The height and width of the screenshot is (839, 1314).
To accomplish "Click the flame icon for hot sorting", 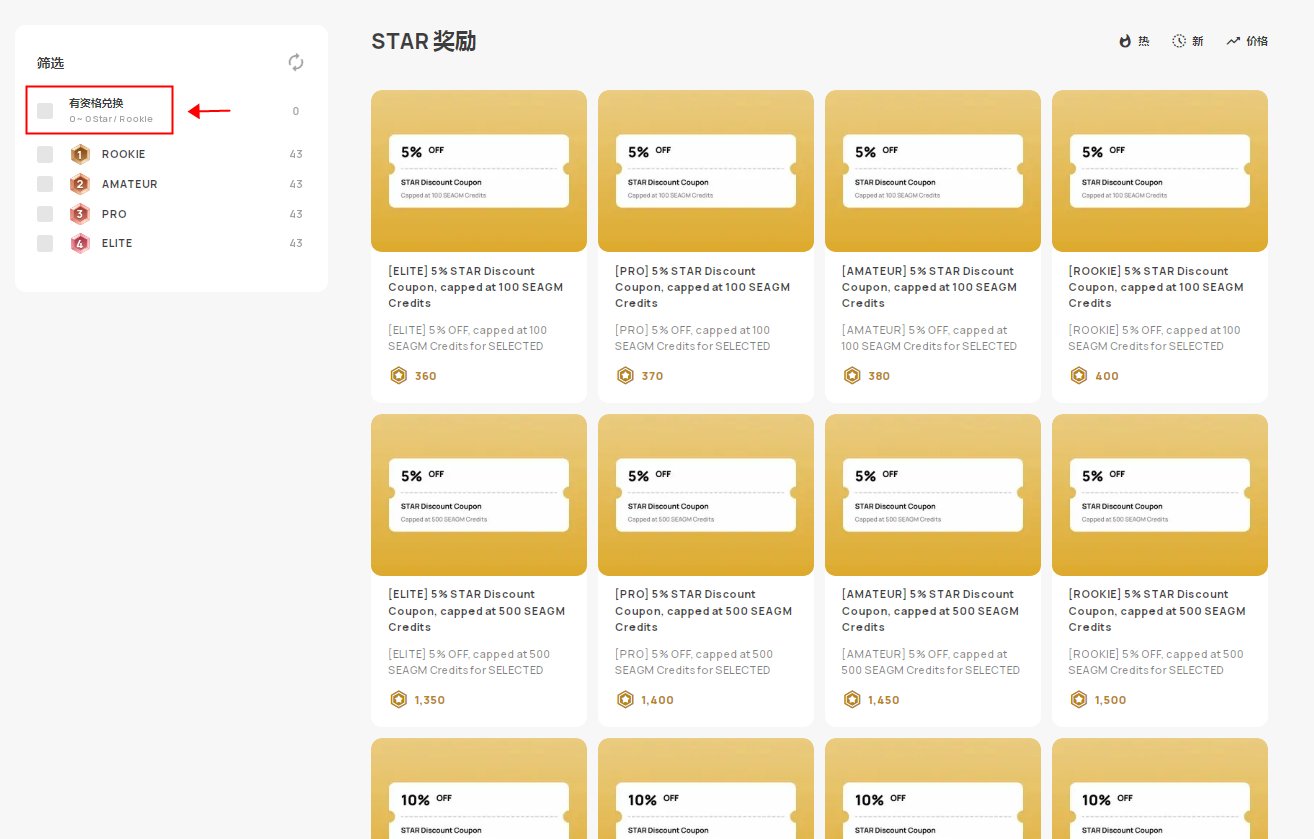I will pyautogui.click(x=1125, y=41).
